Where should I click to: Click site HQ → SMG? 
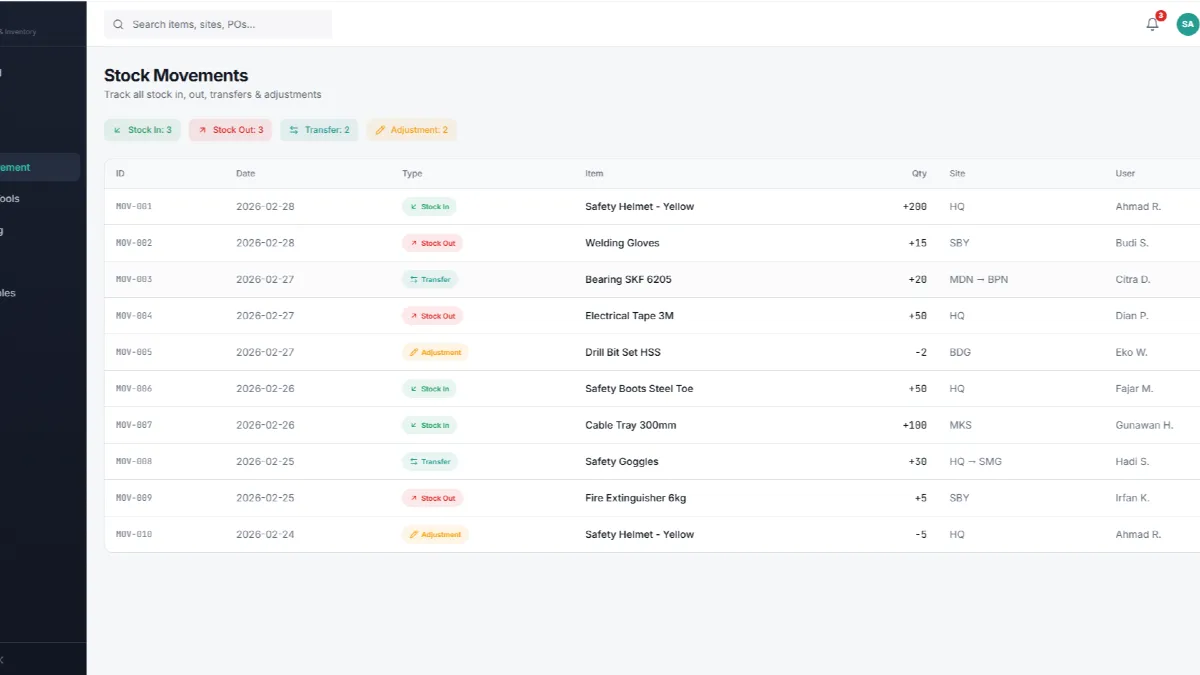(975, 462)
